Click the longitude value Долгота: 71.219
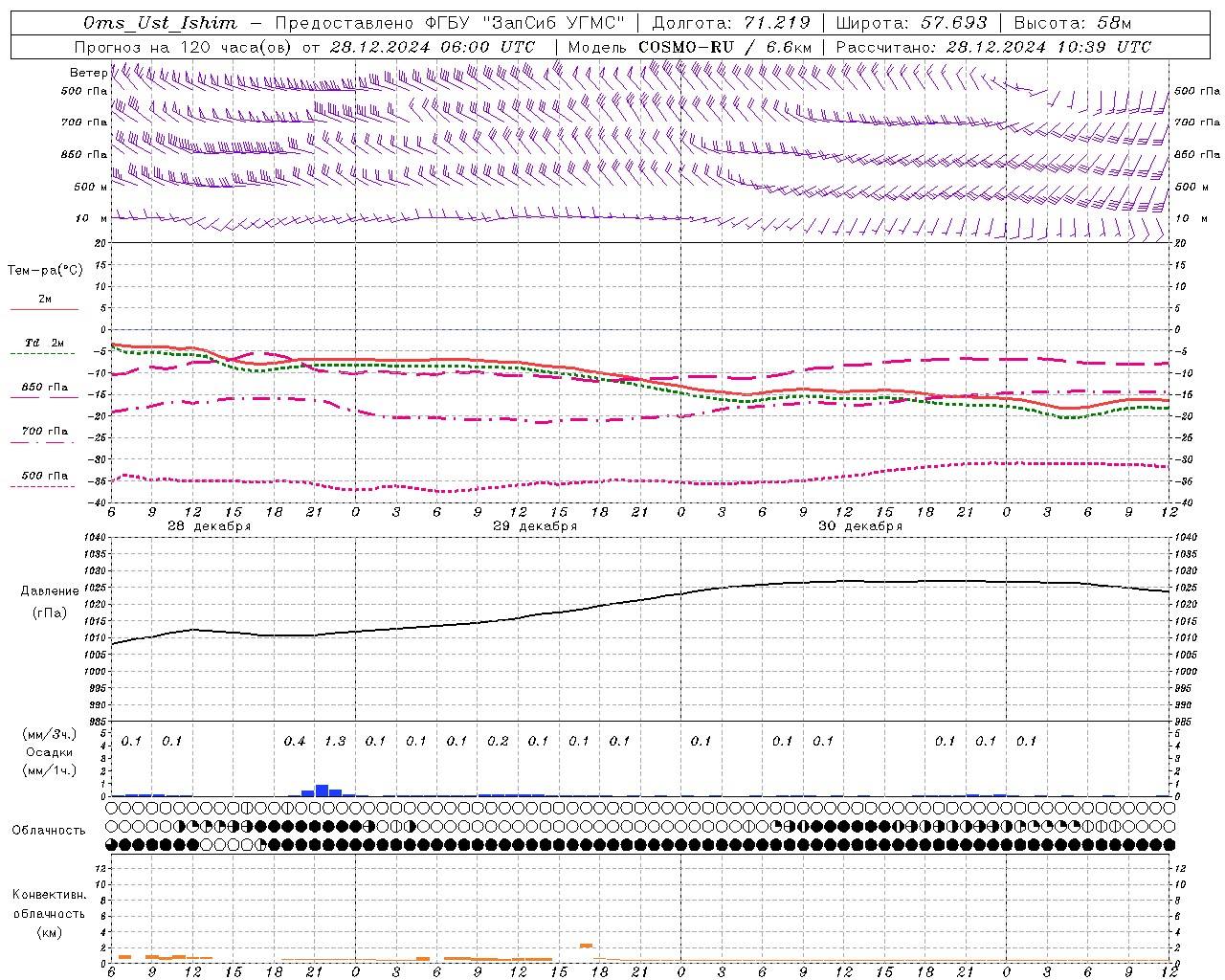 pos(731,23)
